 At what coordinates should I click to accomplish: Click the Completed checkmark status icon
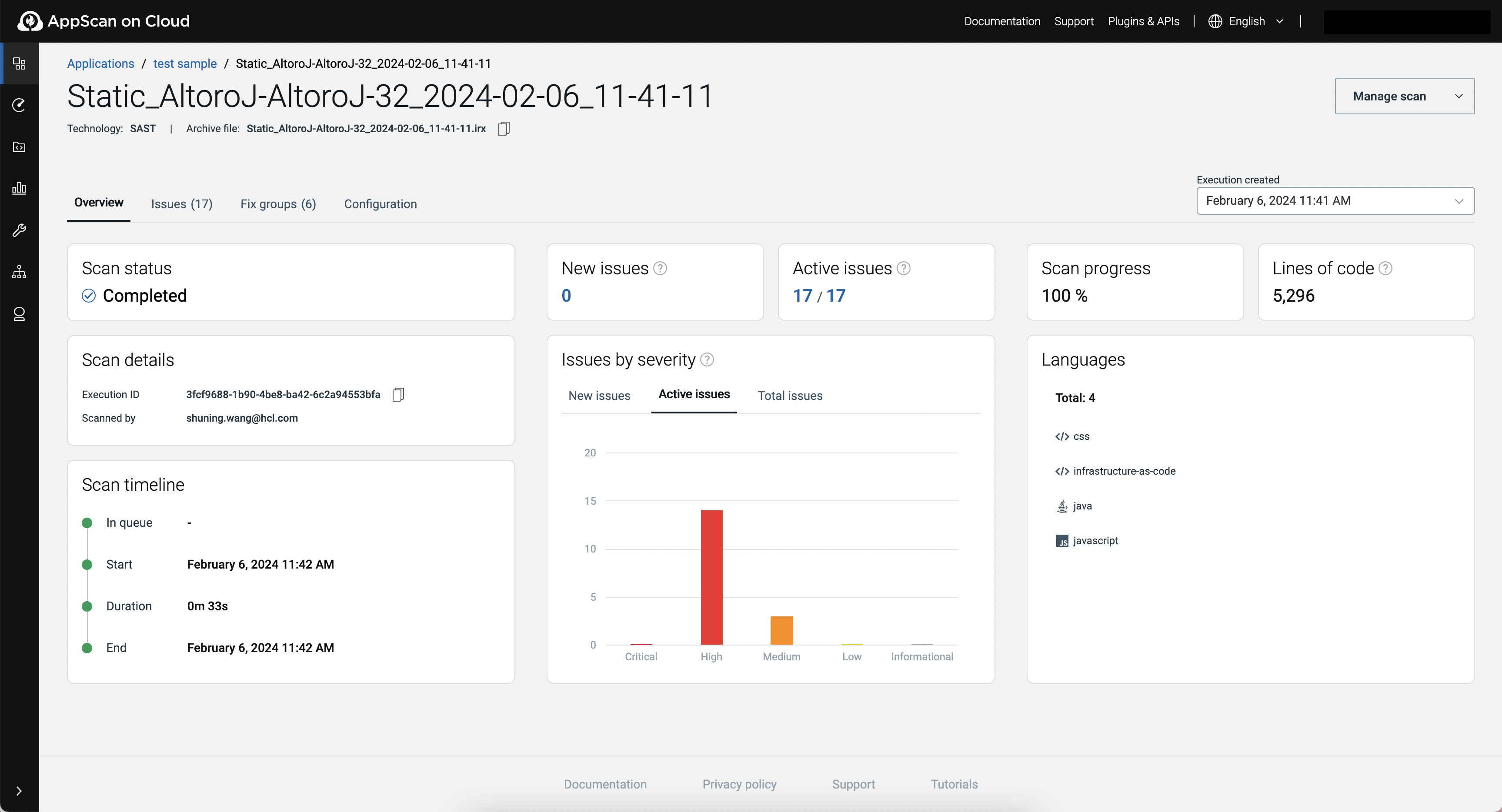coord(89,296)
